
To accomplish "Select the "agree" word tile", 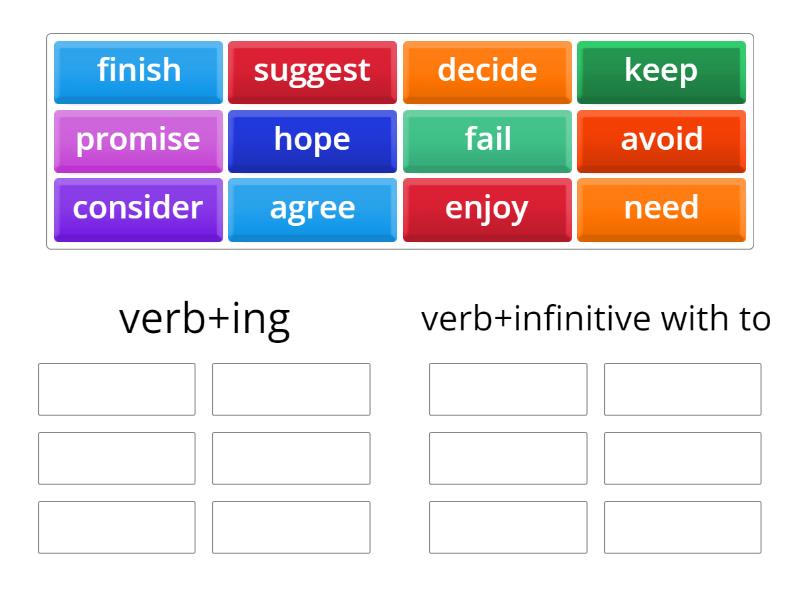I will [x=312, y=209].
